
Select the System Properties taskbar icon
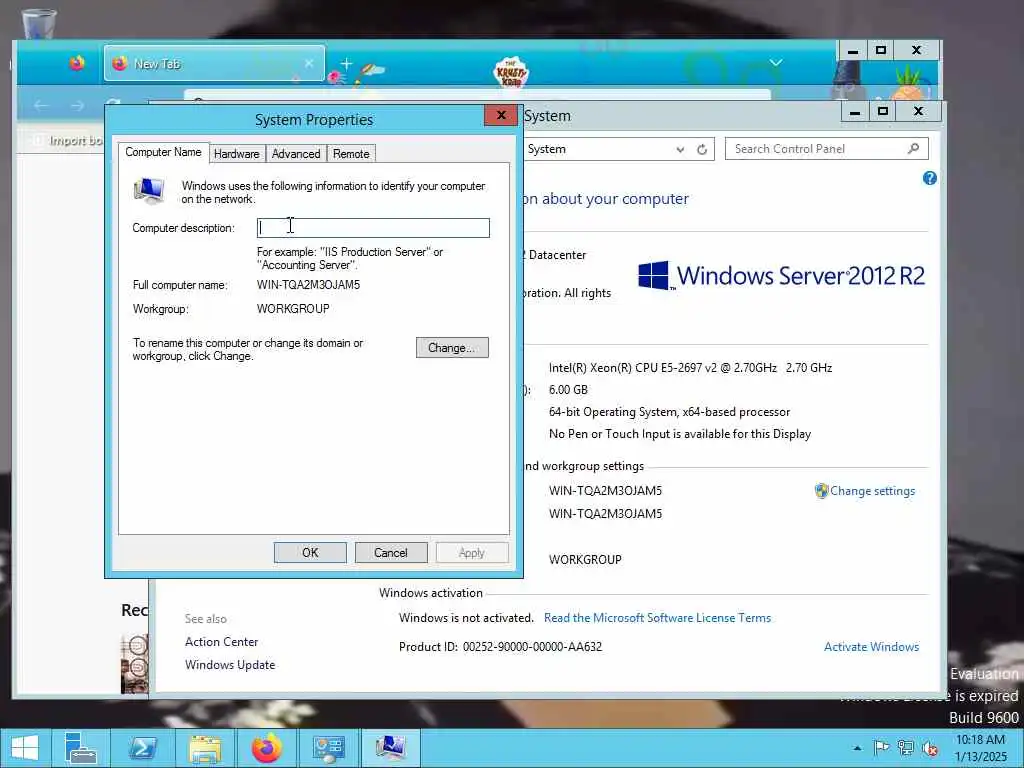coord(391,748)
